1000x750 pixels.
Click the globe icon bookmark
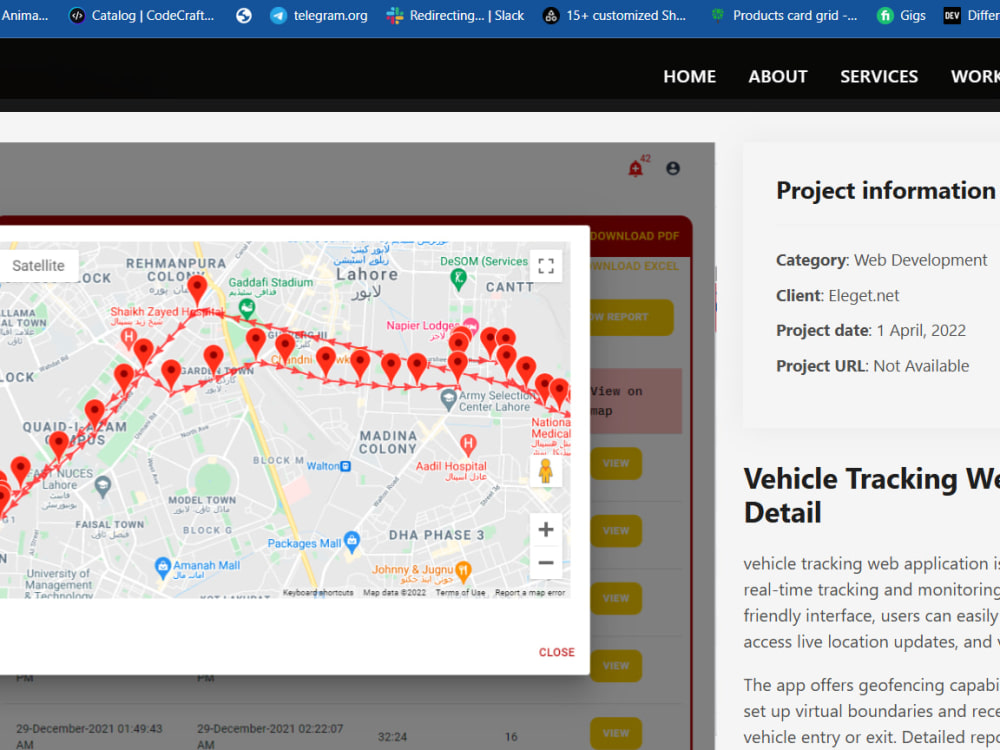[244, 15]
